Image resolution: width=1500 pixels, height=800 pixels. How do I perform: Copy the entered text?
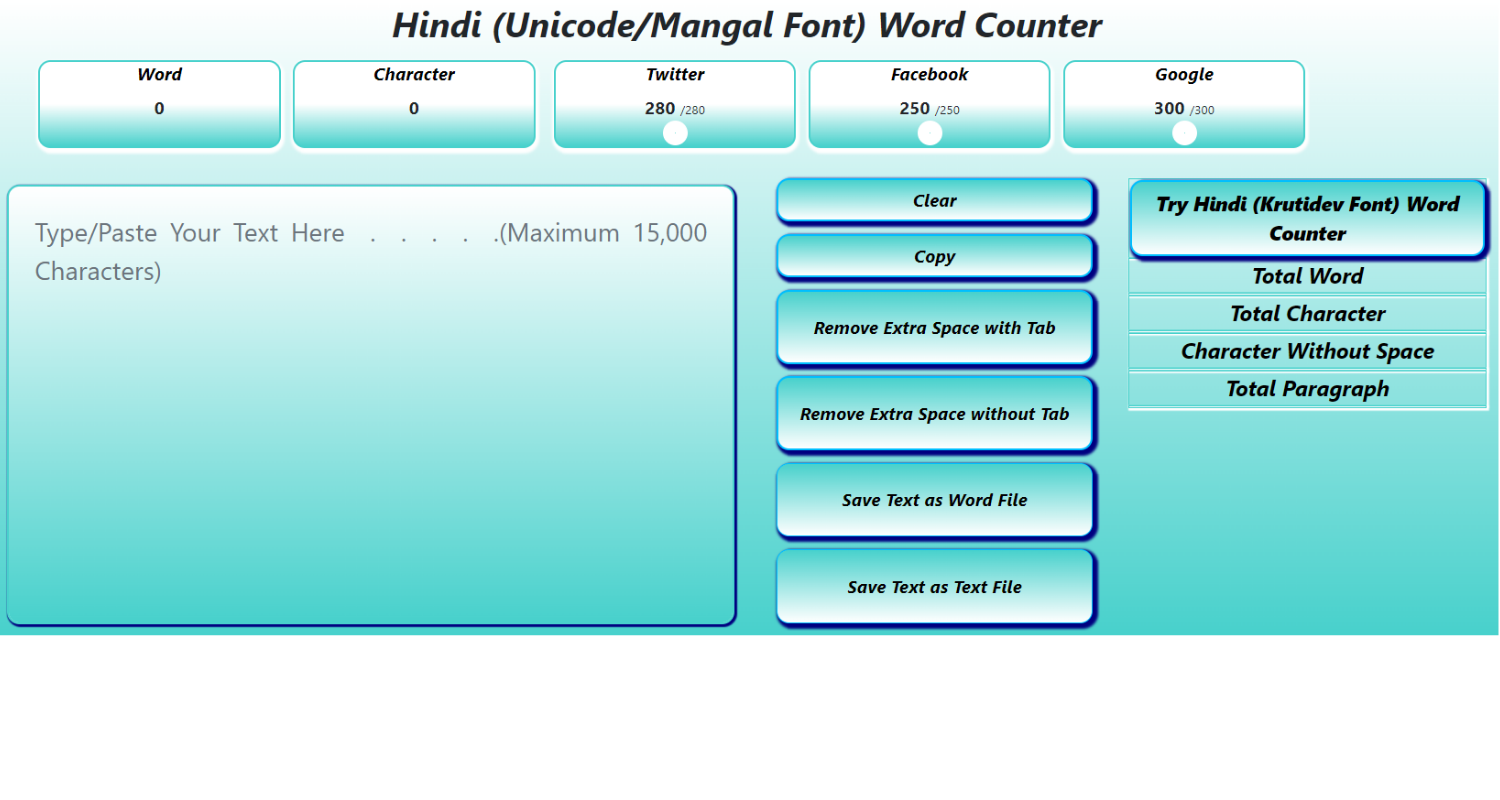point(934,257)
